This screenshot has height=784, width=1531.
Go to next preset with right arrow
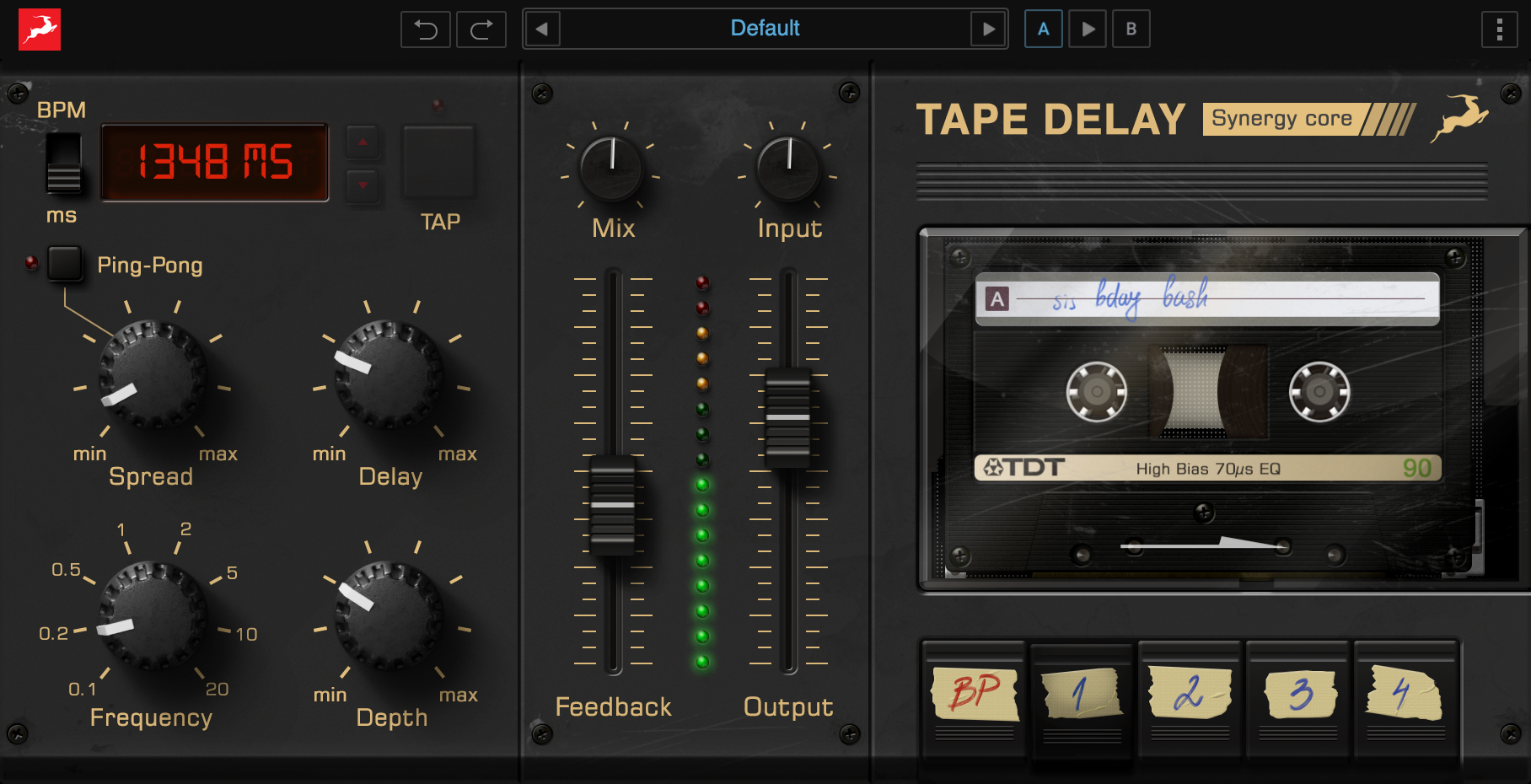988,30
